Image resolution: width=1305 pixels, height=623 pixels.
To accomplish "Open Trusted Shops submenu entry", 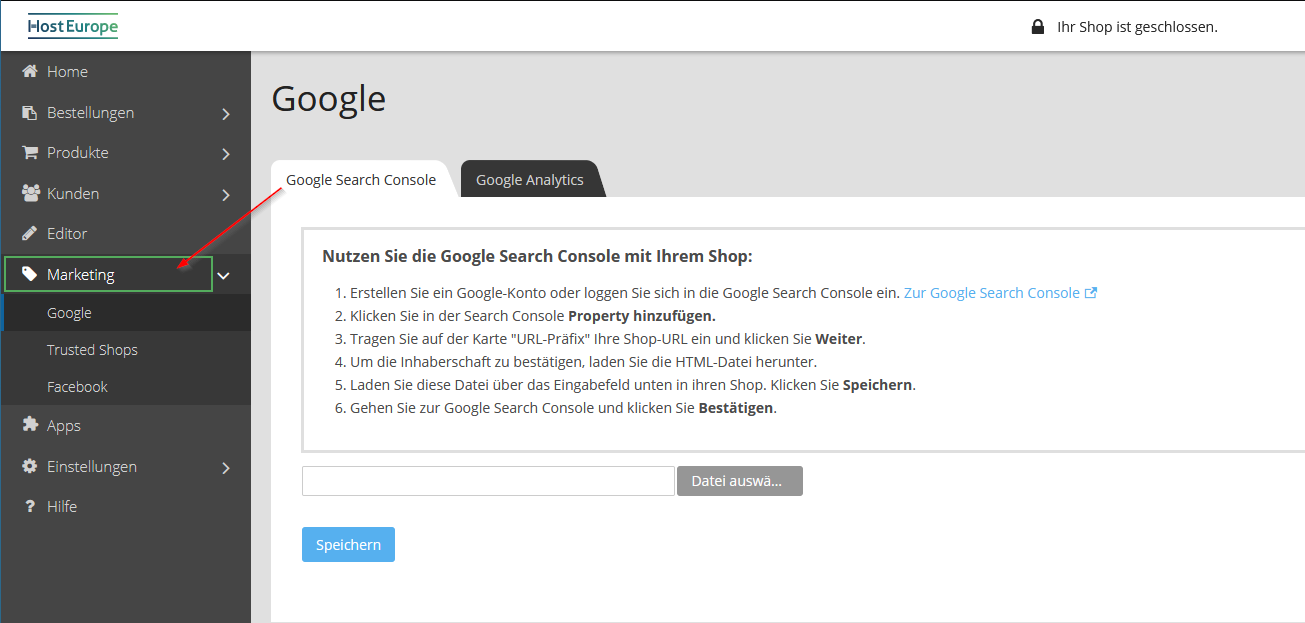I will coord(125,350).
